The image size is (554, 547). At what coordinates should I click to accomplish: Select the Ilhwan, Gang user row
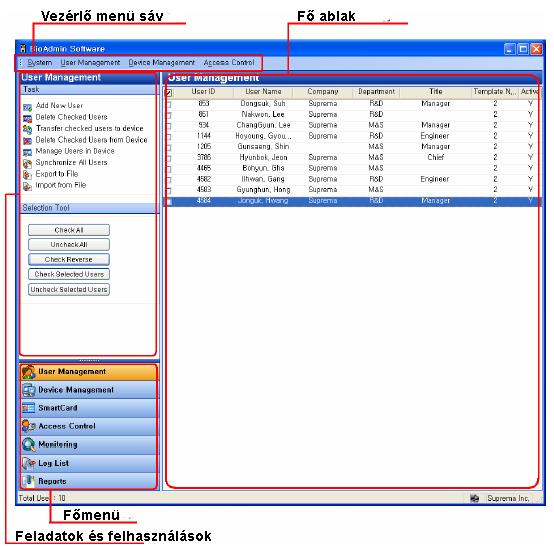[352, 179]
